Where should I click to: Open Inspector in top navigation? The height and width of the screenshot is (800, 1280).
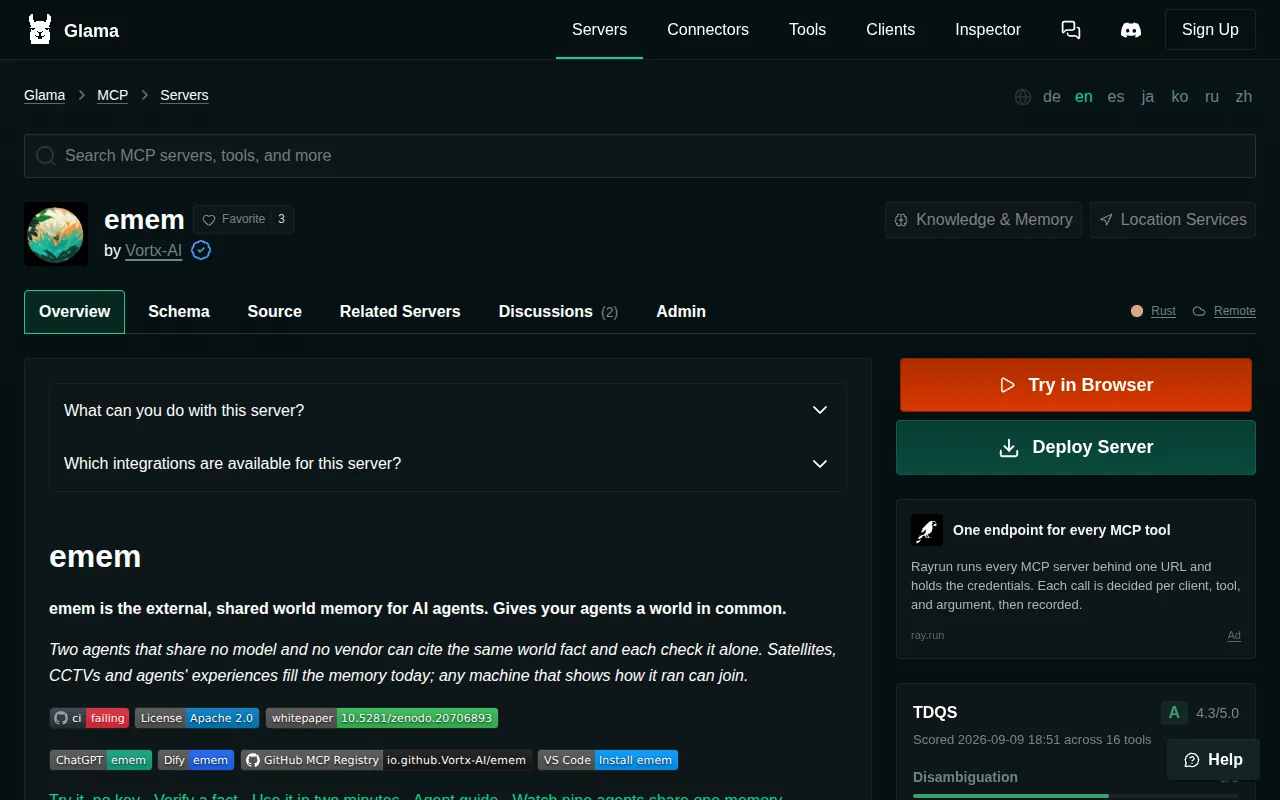click(x=988, y=30)
